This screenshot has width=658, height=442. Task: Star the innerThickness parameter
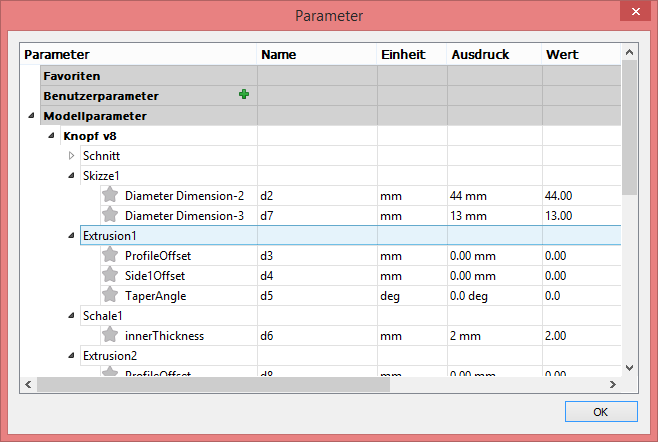pyautogui.click(x=111, y=335)
